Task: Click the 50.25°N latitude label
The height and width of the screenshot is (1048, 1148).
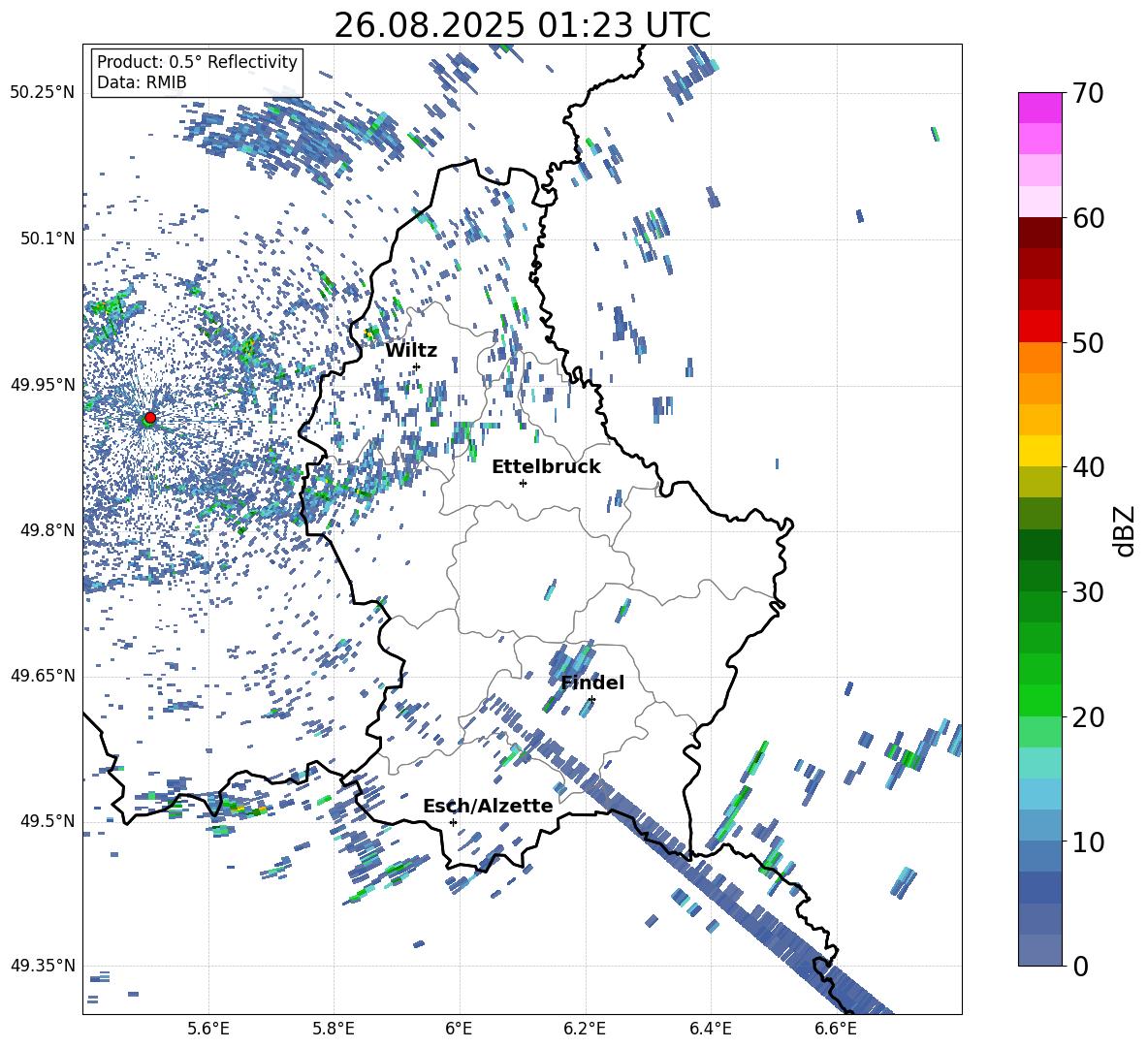Action: pyautogui.click(x=43, y=93)
